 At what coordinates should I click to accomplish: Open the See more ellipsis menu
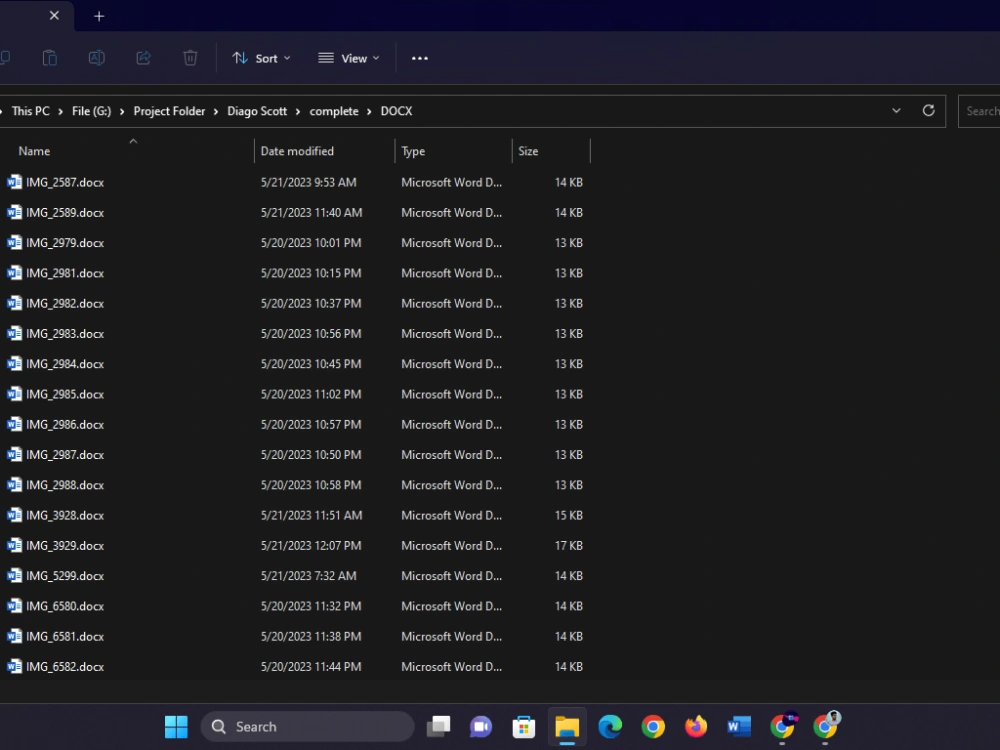point(420,58)
